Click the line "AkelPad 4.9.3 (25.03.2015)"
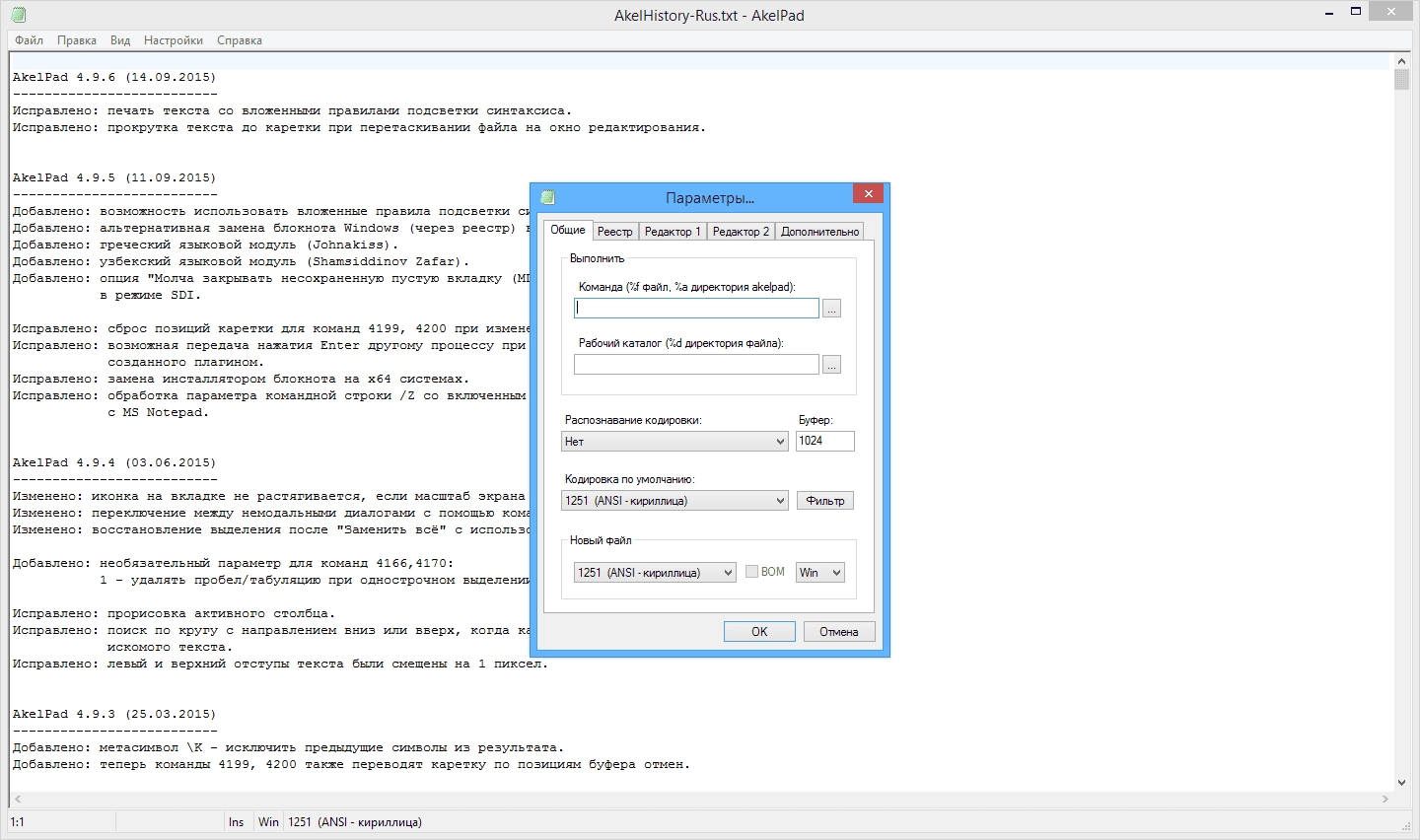Image resolution: width=1420 pixels, height=840 pixels. (x=114, y=714)
